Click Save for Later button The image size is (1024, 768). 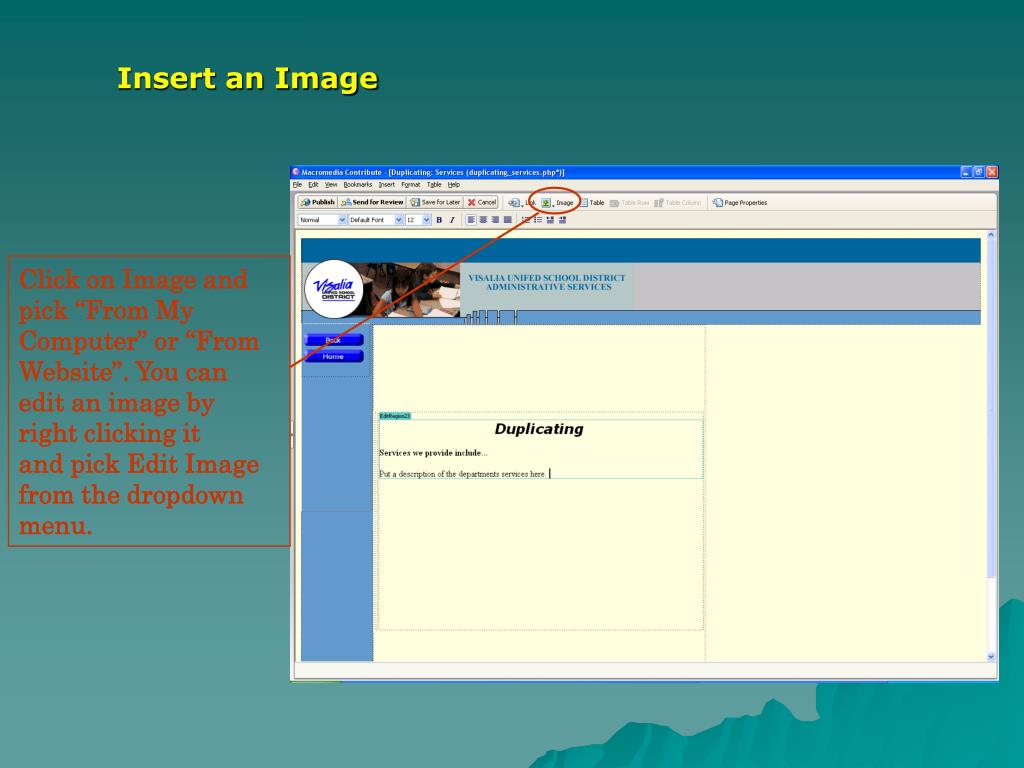coord(435,202)
